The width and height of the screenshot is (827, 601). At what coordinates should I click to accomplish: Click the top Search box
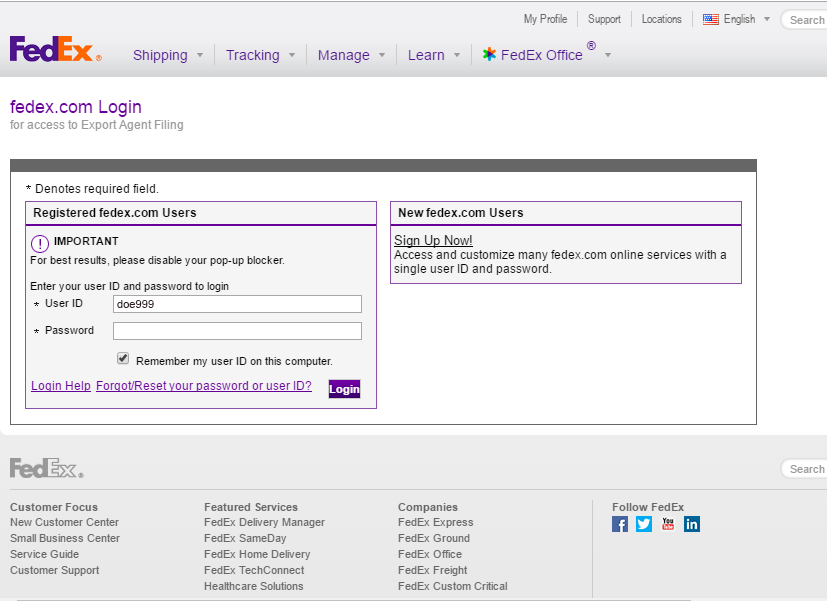coord(804,20)
